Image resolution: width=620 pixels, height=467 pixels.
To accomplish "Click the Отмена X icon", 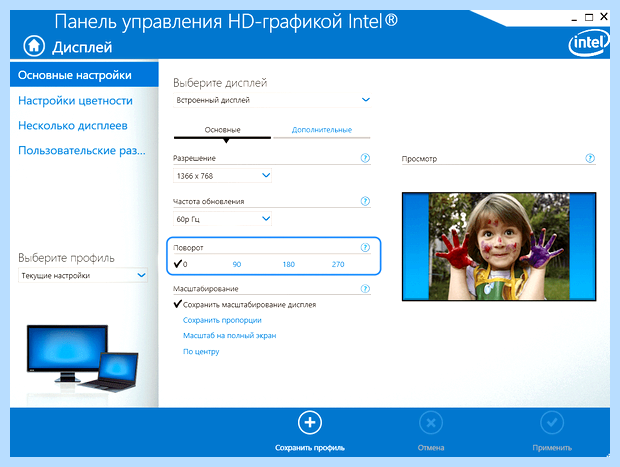I will [431, 423].
